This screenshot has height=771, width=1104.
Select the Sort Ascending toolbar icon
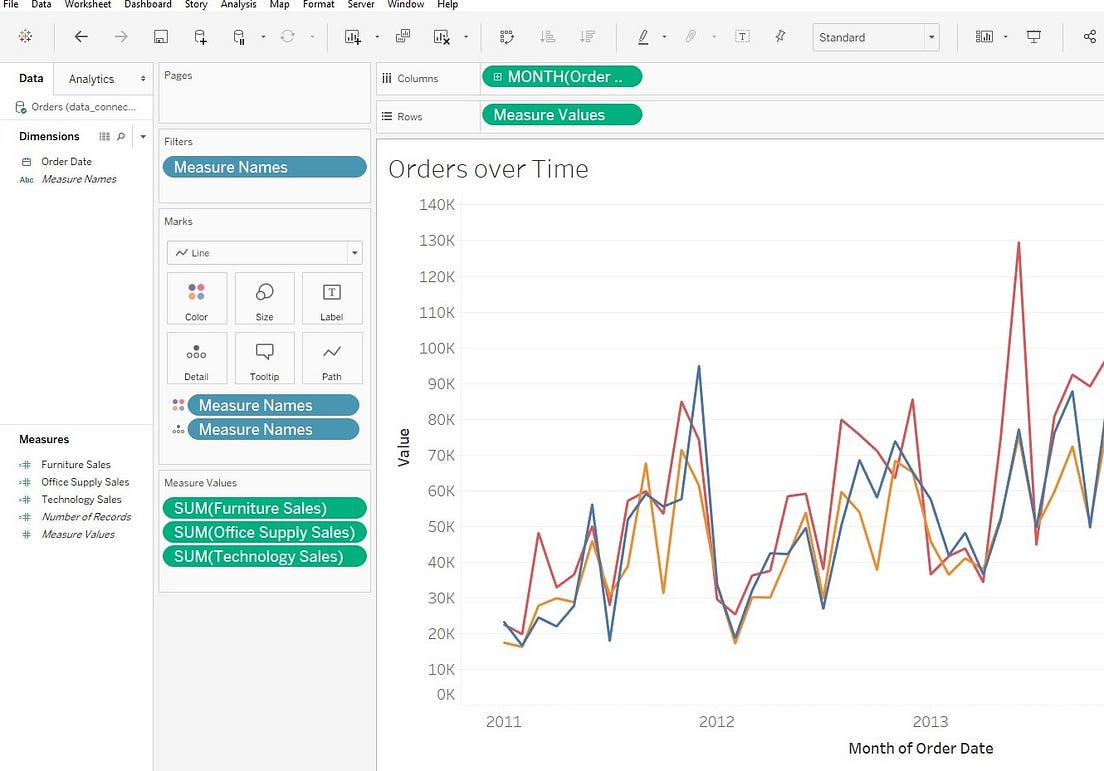(x=547, y=37)
